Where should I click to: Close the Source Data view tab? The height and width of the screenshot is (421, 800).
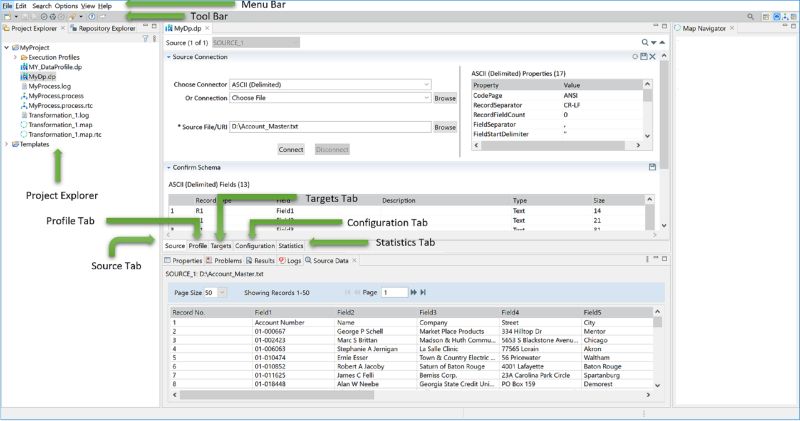coord(355,260)
